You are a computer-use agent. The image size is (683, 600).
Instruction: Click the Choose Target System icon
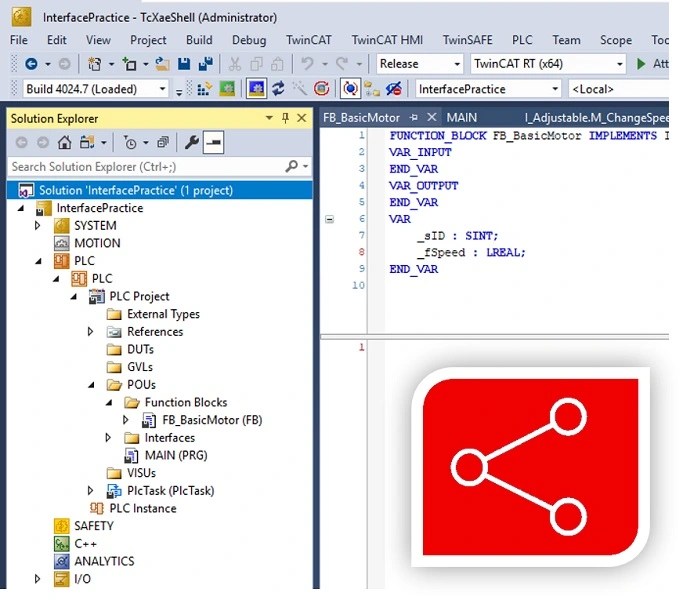[x=372, y=89]
